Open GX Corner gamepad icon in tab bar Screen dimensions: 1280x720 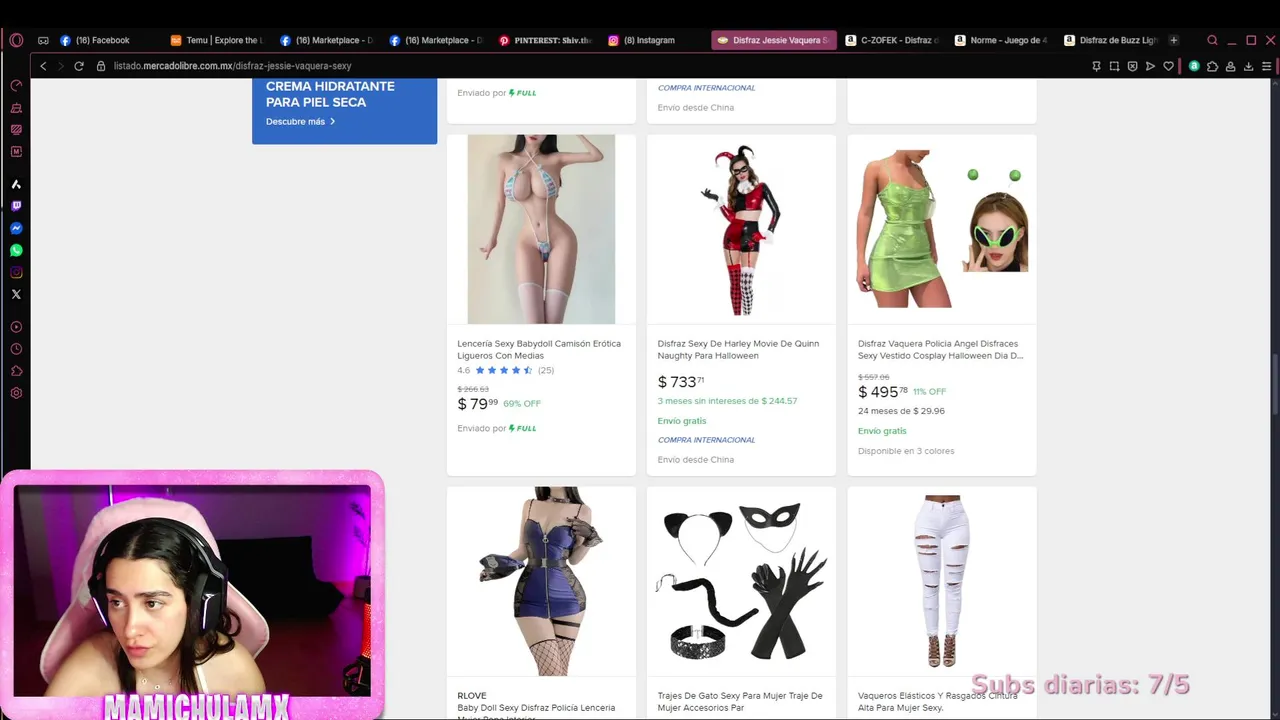(x=43, y=40)
